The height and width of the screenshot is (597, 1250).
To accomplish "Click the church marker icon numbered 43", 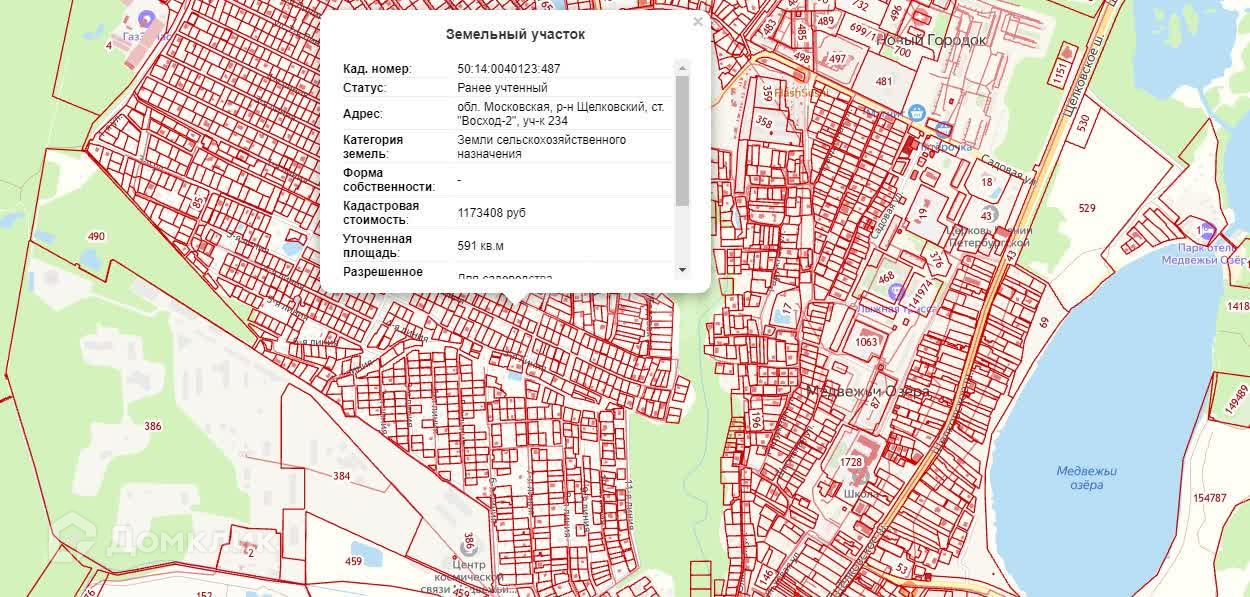I will tap(988, 215).
